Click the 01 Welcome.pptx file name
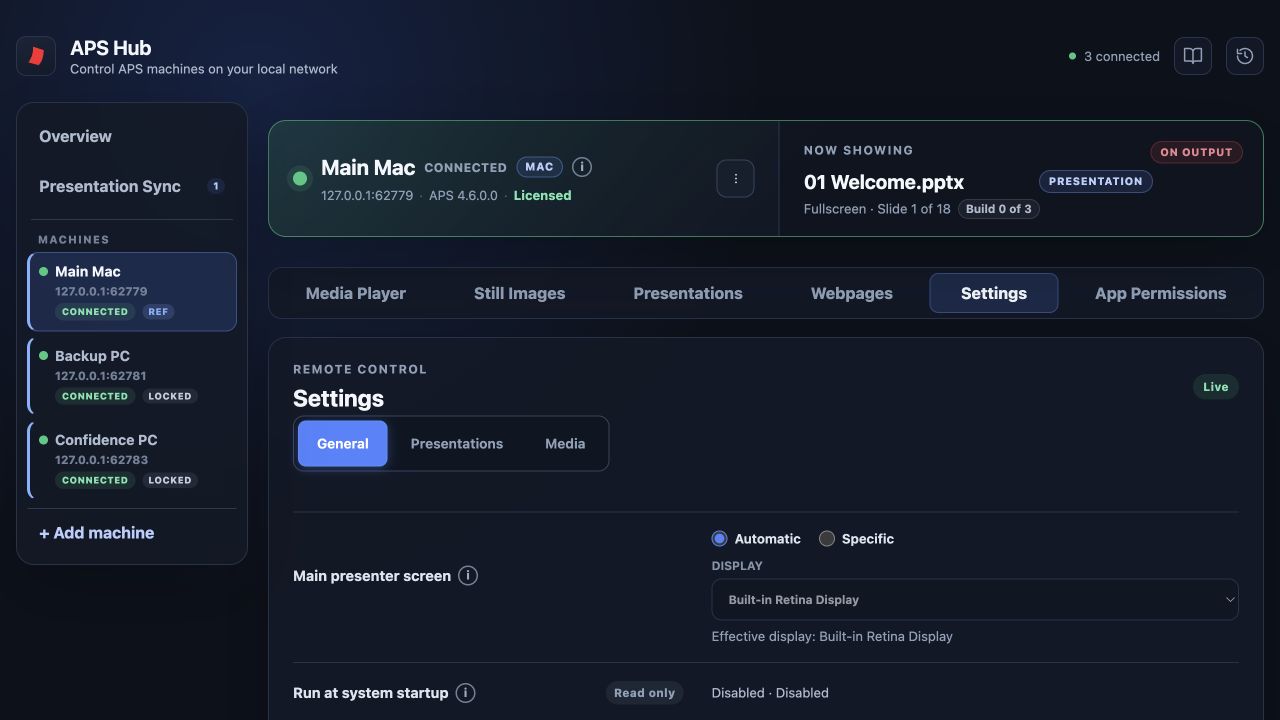The image size is (1280, 720). (x=884, y=182)
